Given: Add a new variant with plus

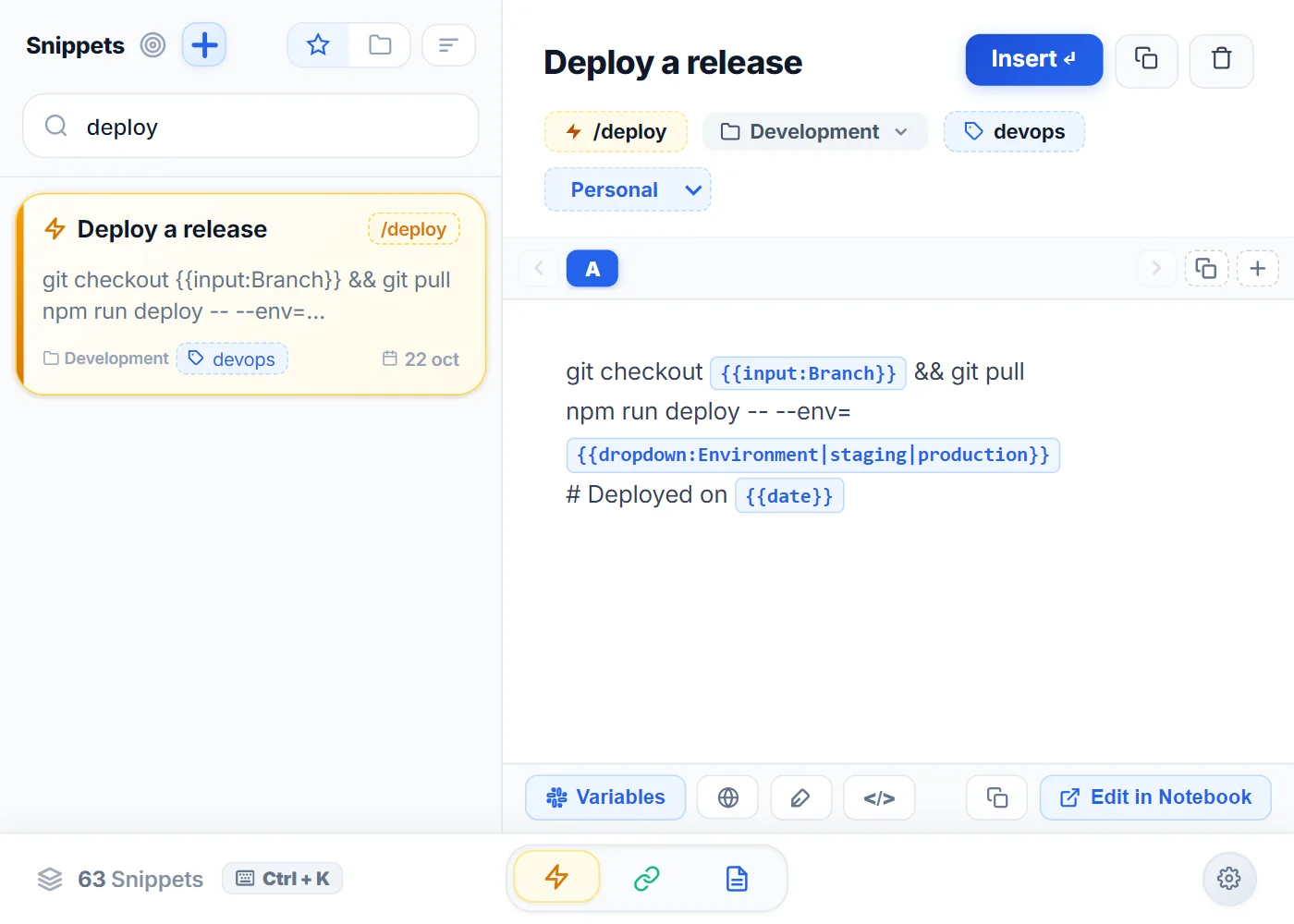Looking at the screenshot, I should (x=1257, y=268).
